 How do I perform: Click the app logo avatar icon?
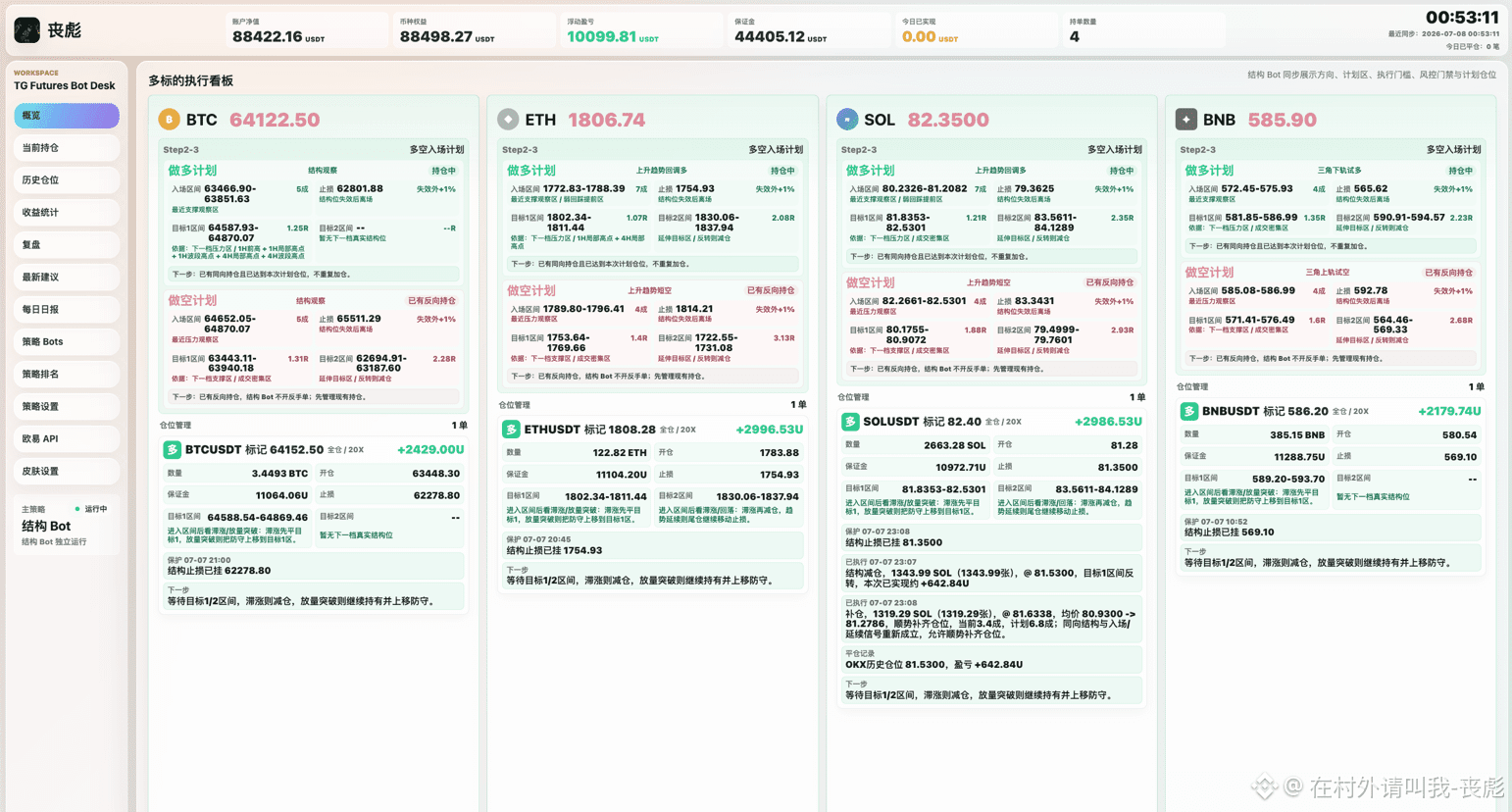[x=26, y=30]
